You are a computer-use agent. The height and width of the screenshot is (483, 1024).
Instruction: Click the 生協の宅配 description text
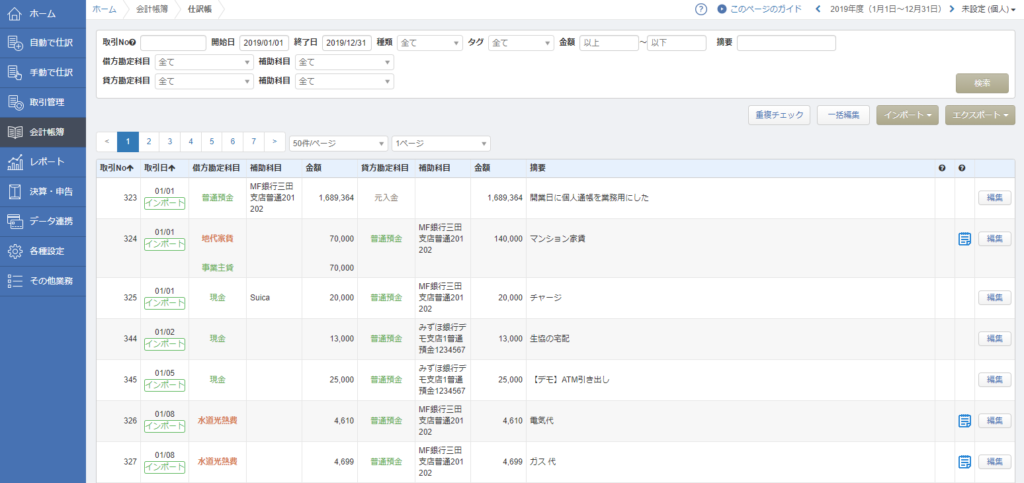(x=552, y=339)
